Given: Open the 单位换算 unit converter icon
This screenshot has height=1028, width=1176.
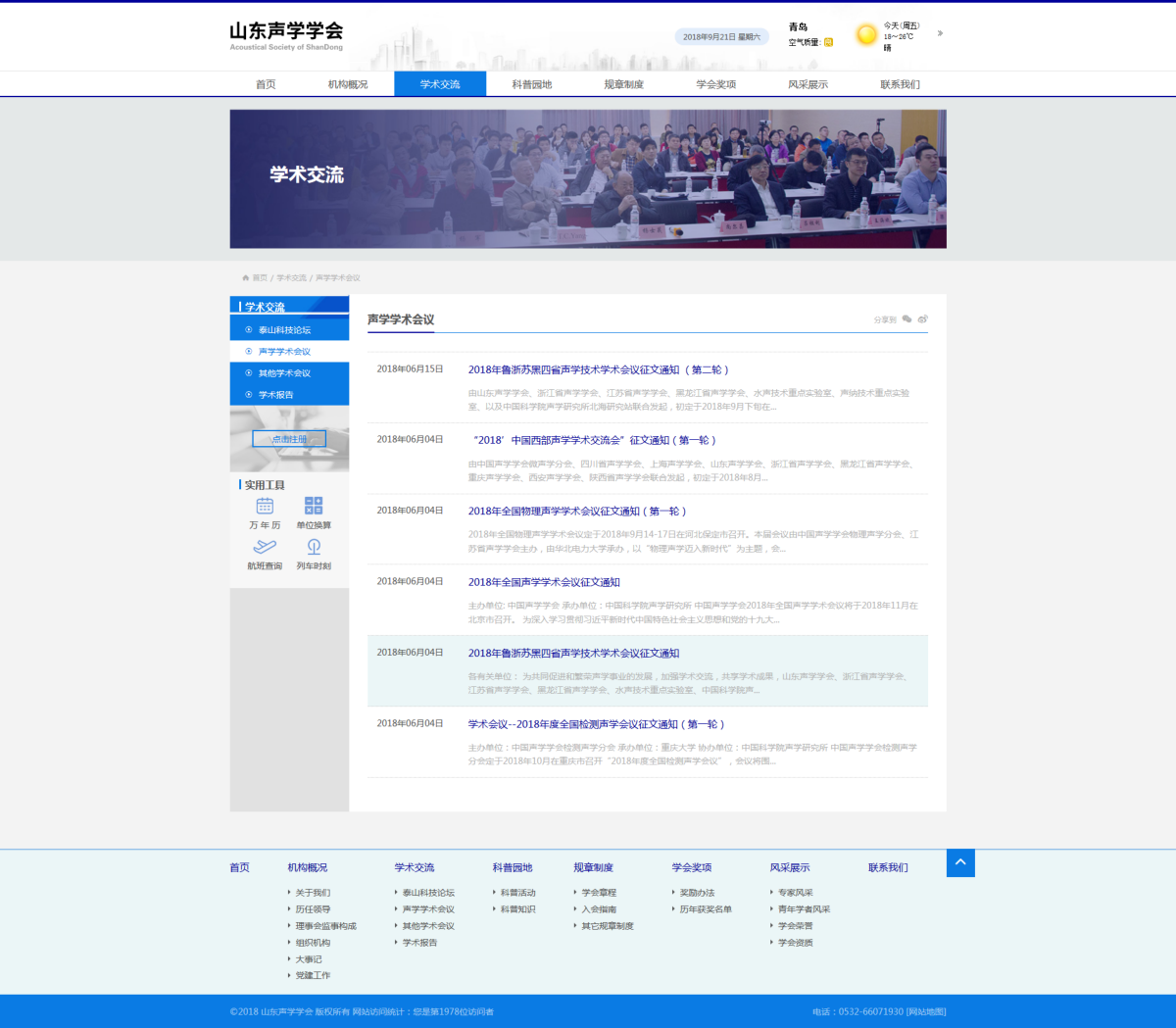Looking at the screenshot, I should click(314, 506).
